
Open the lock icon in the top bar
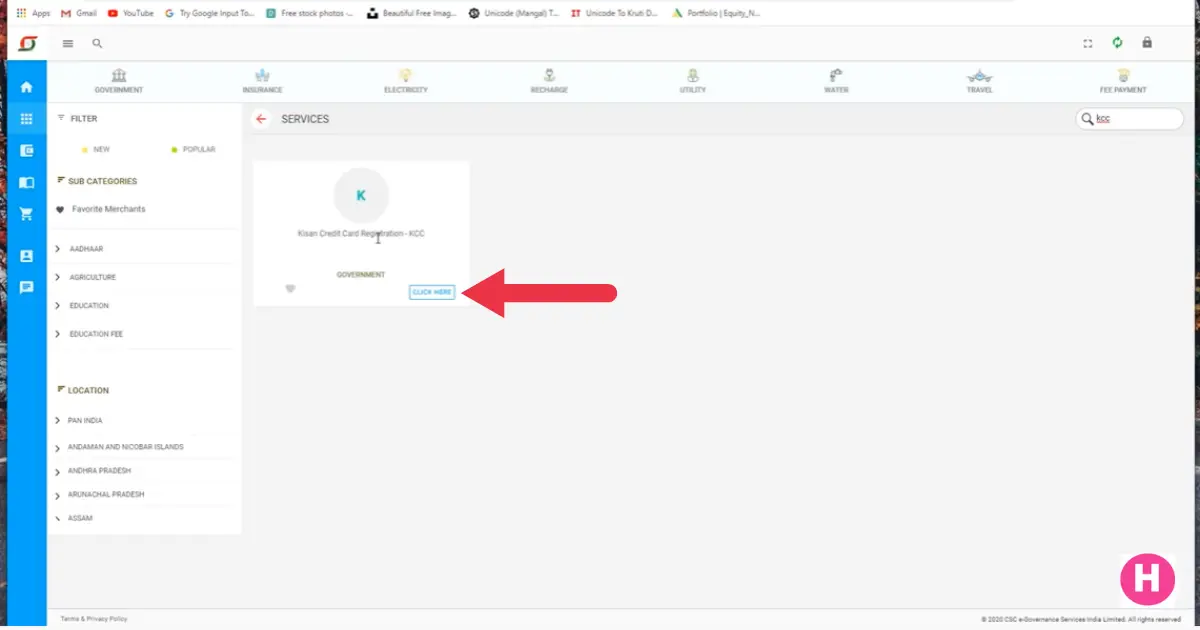[1147, 43]
